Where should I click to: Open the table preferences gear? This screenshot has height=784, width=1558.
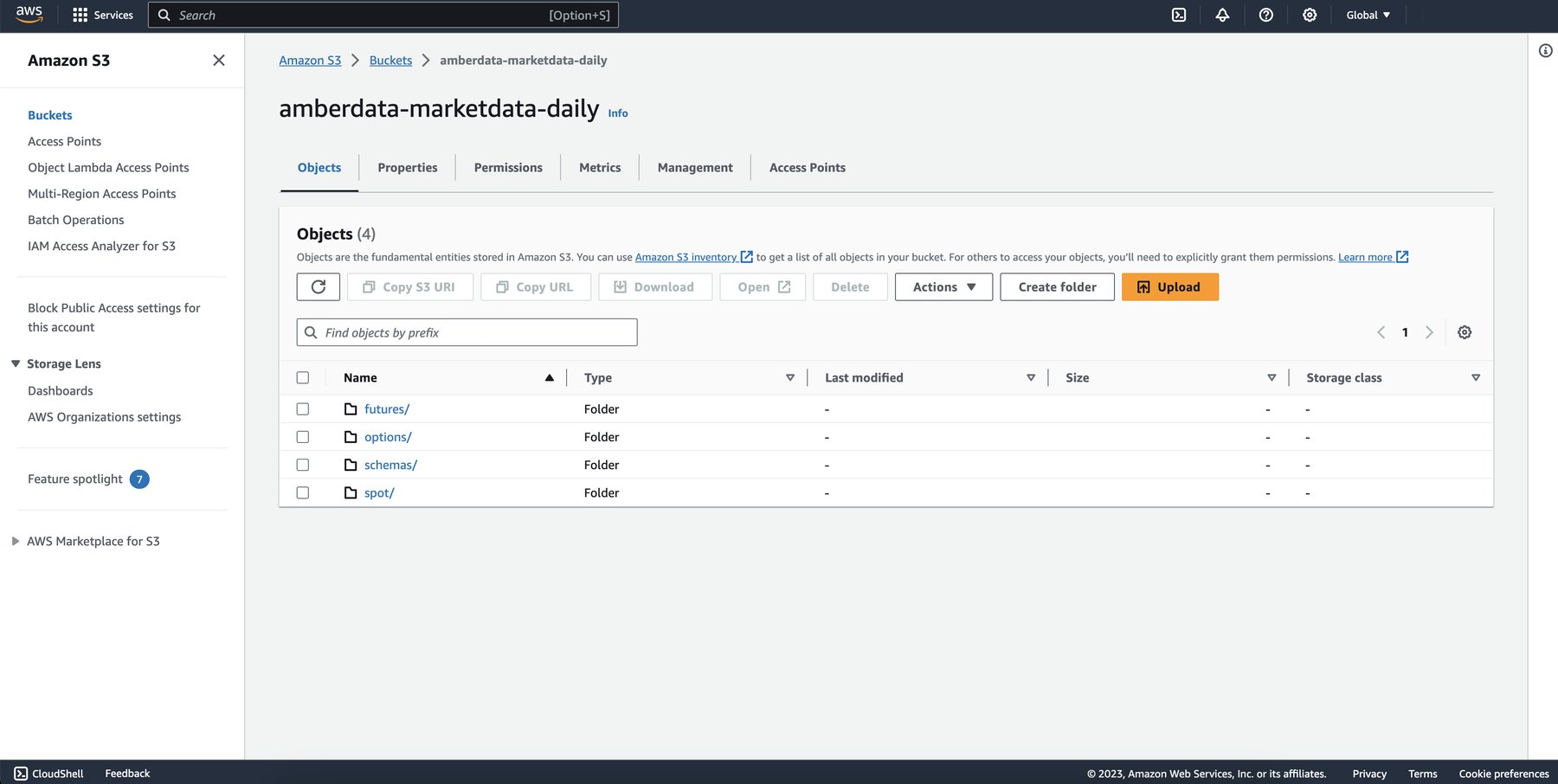pos(1464,331)
